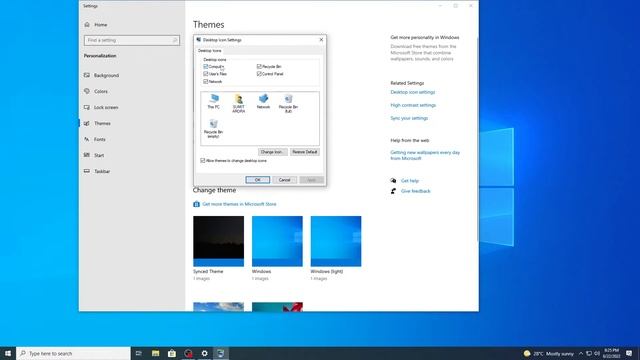
Task: Select the Synced Theme thumbnail
Action: (219, 241)
